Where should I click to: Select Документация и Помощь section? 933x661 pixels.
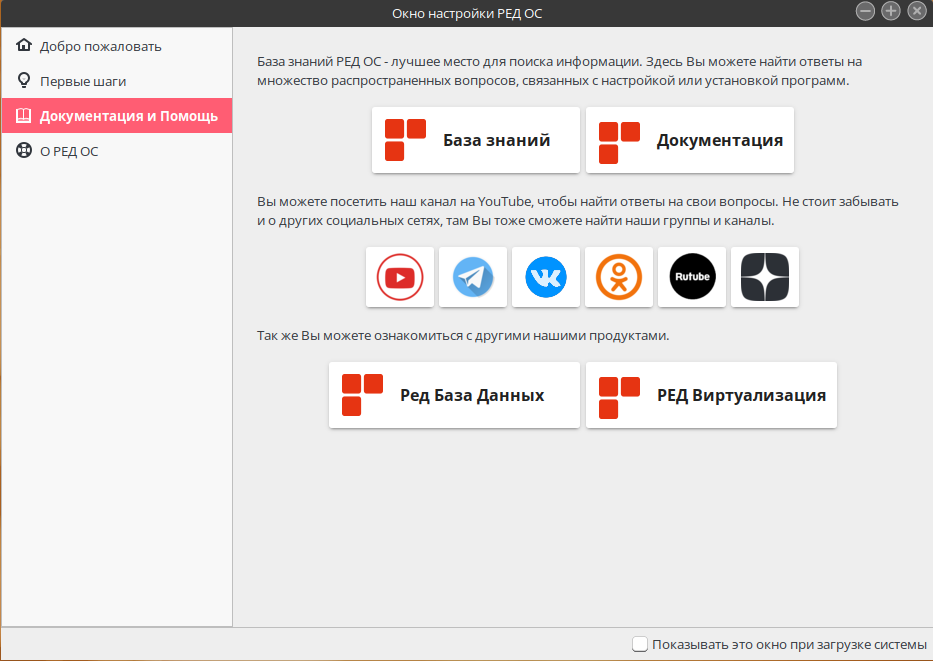point(117,115)
